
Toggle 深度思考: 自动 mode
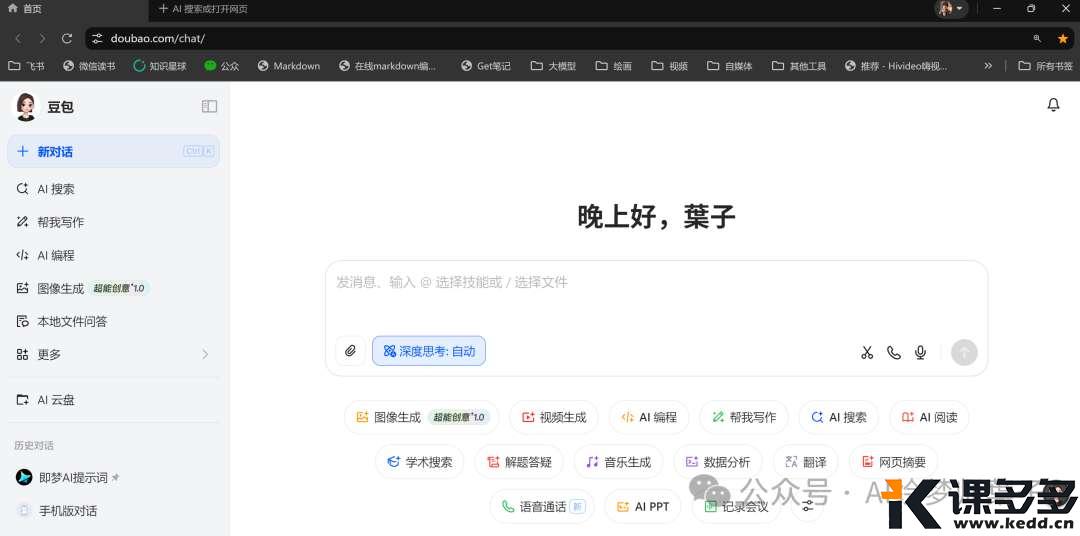429,351
